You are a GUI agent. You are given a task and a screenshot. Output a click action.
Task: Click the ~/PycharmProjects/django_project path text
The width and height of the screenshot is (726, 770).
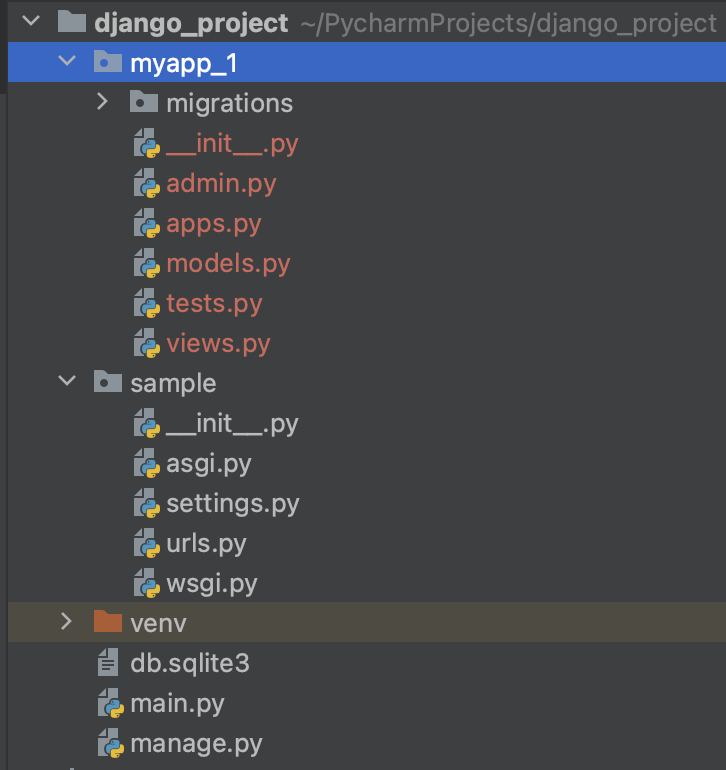tap(508, 24)
